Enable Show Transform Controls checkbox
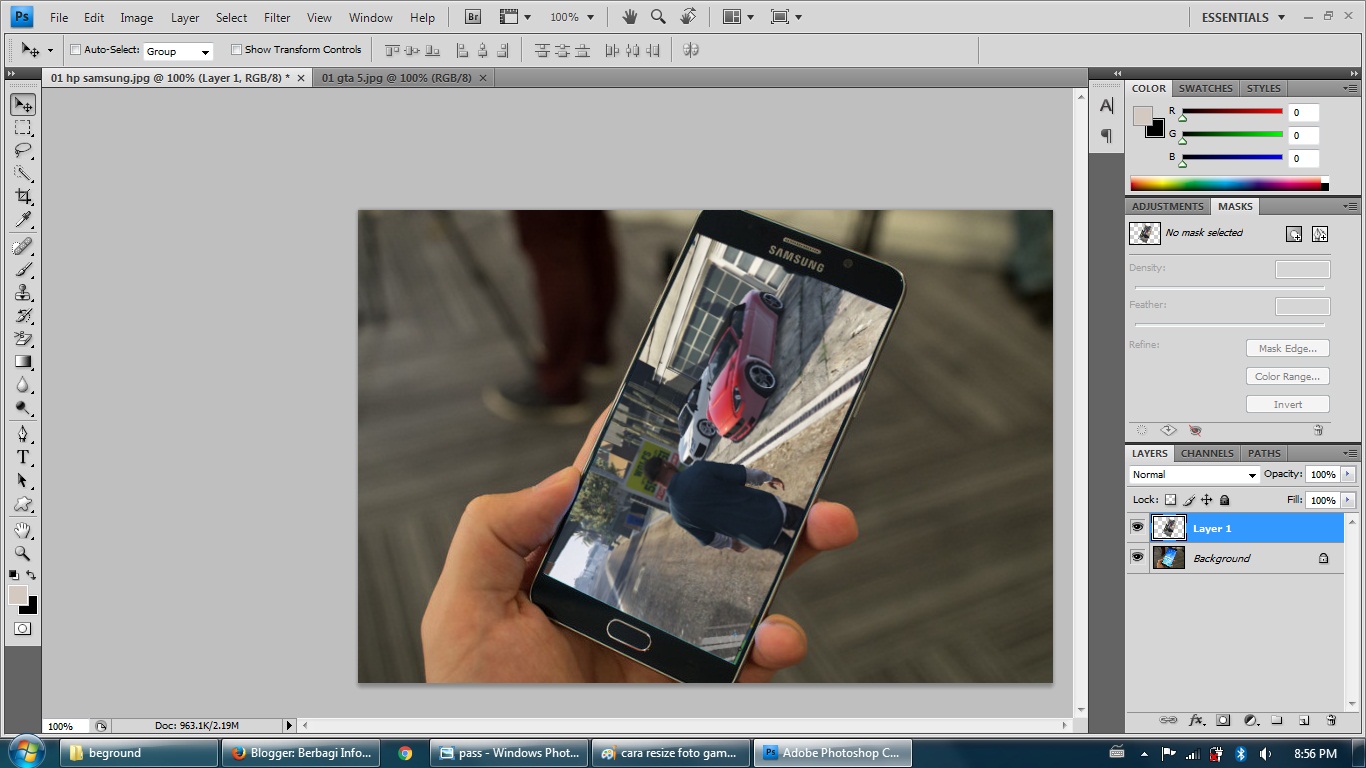 point(236,50)
